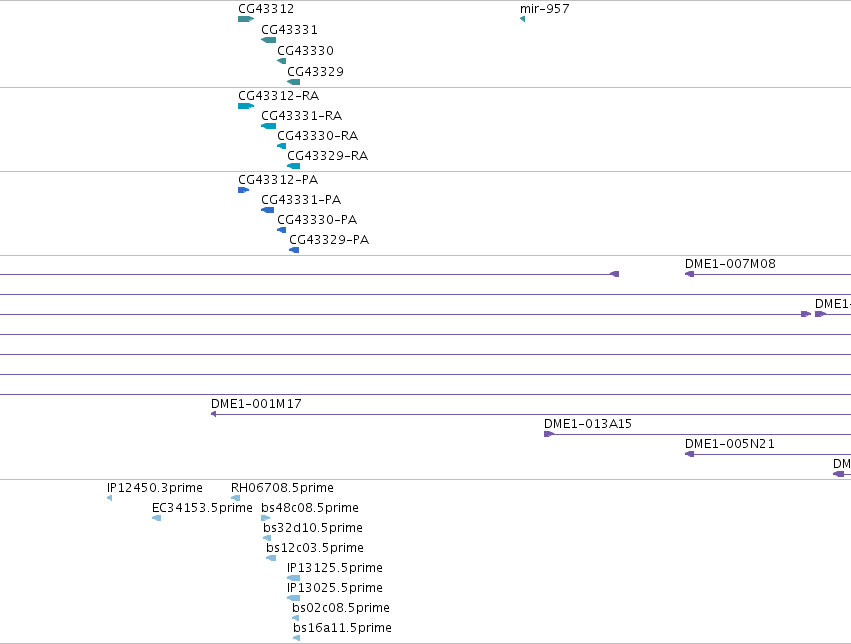The image size is (851, 644).
Task: Click the mir-957 label
Action: [x=545, y=9]
